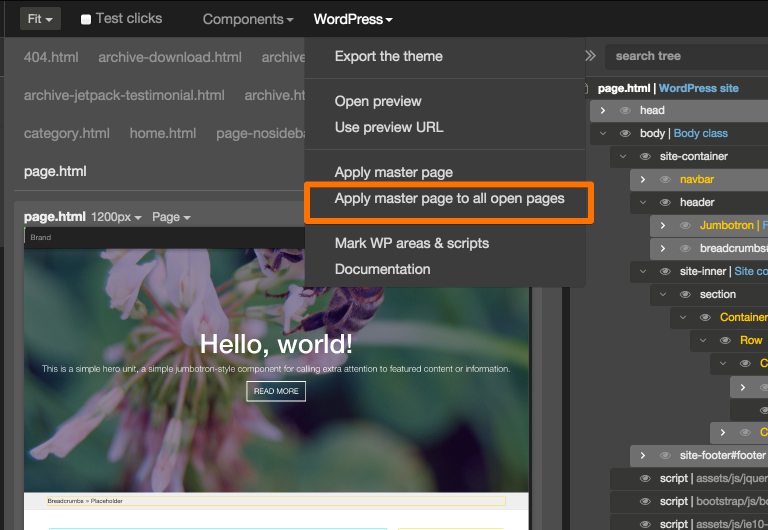
Task: Toggle visibility eye of Jumbotron
Action: pyautogui.click(x=685, y=225)
